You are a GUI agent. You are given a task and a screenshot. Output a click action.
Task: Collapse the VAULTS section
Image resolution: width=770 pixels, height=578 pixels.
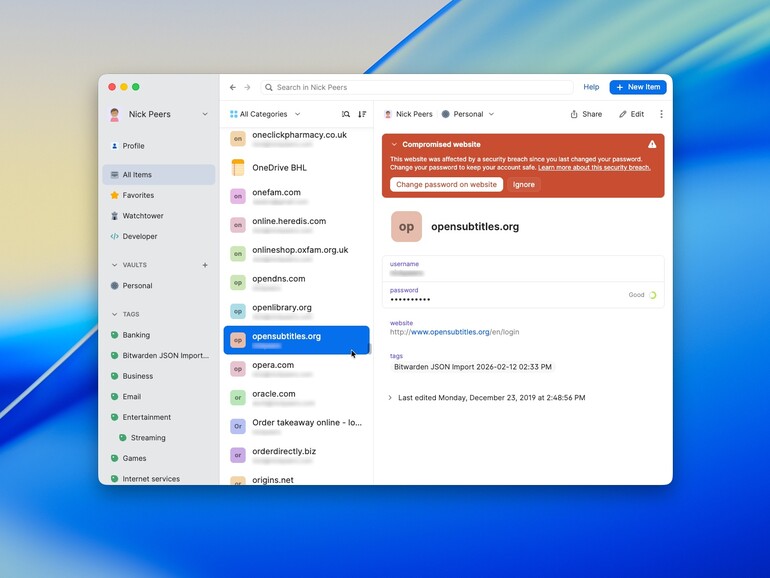click(114, 265)
